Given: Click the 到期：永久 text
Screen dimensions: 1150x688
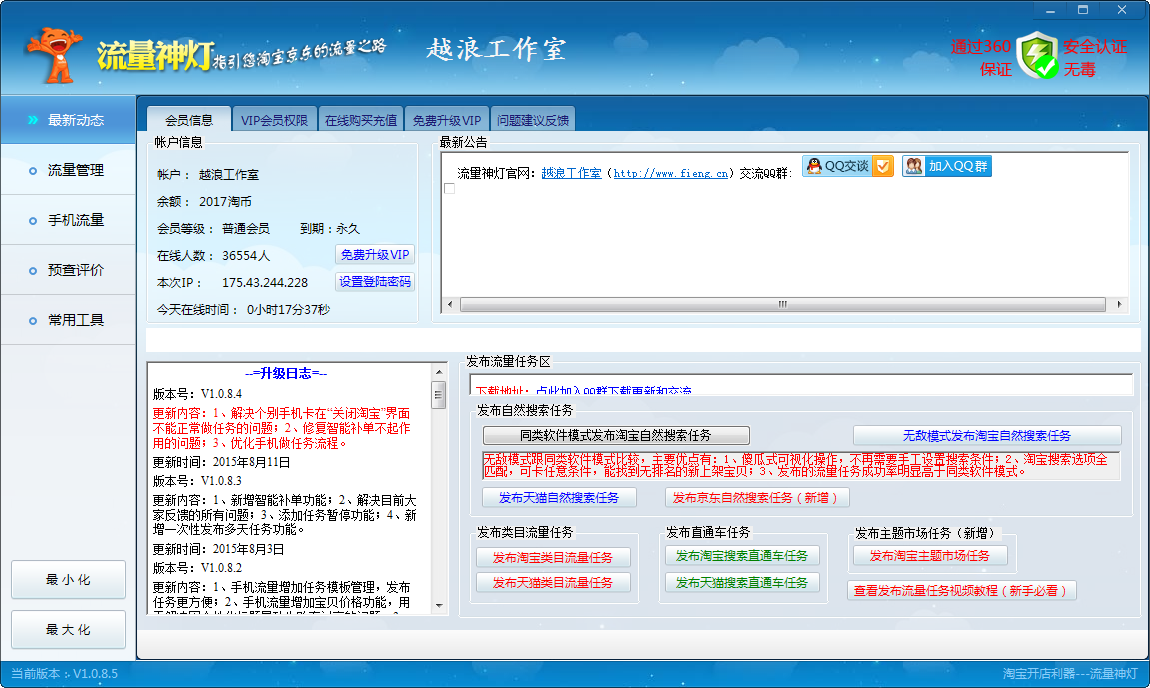Looking at the screenshot, I should pyautogui.click(x=330, y=229).
